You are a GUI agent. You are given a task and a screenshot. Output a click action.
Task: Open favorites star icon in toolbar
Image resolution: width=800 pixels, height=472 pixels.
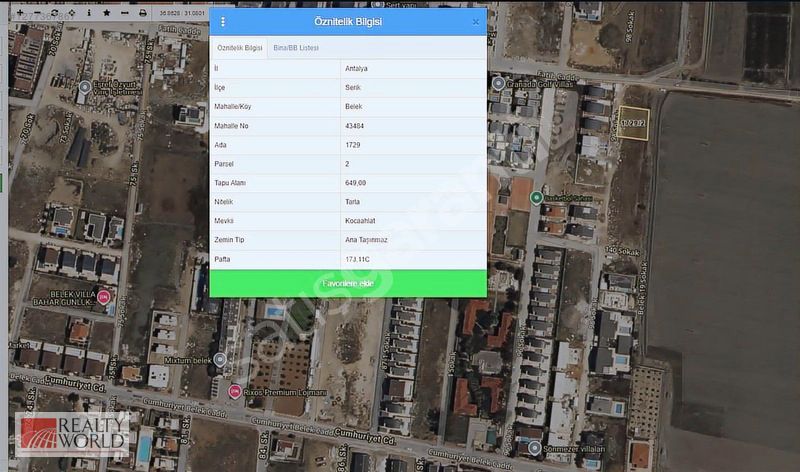107,13
